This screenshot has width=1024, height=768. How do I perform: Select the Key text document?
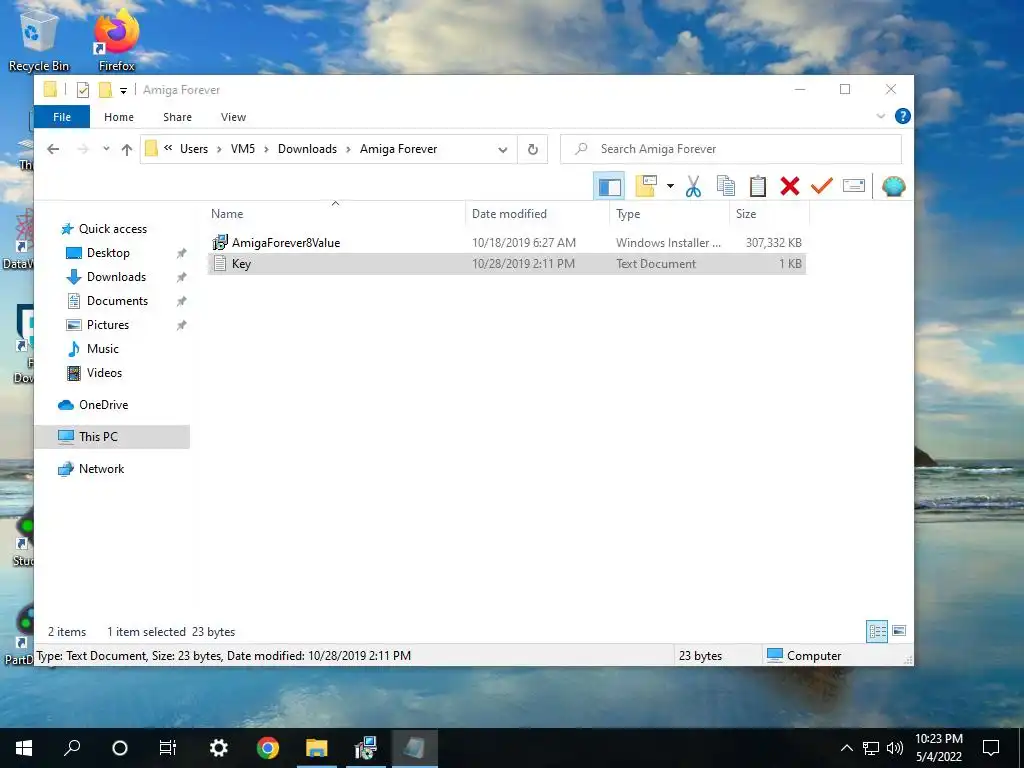pos(507,264)
